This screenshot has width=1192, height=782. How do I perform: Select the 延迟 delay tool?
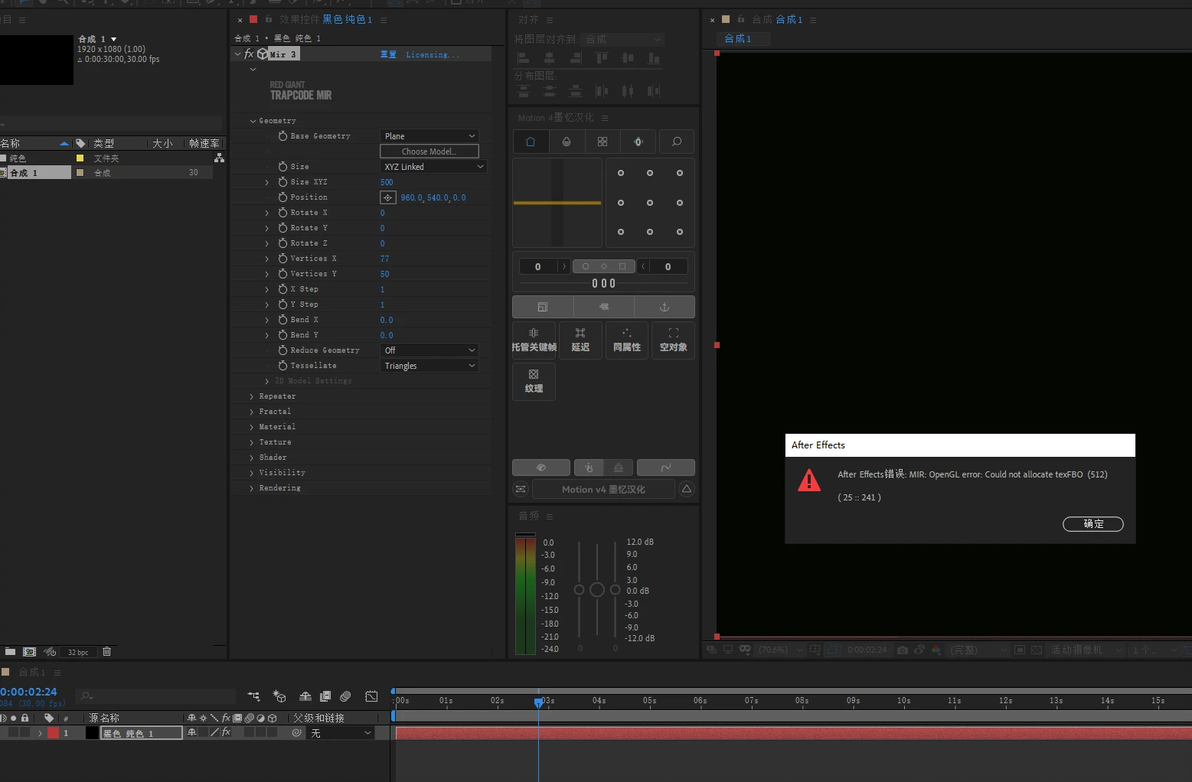click(580, 340)
